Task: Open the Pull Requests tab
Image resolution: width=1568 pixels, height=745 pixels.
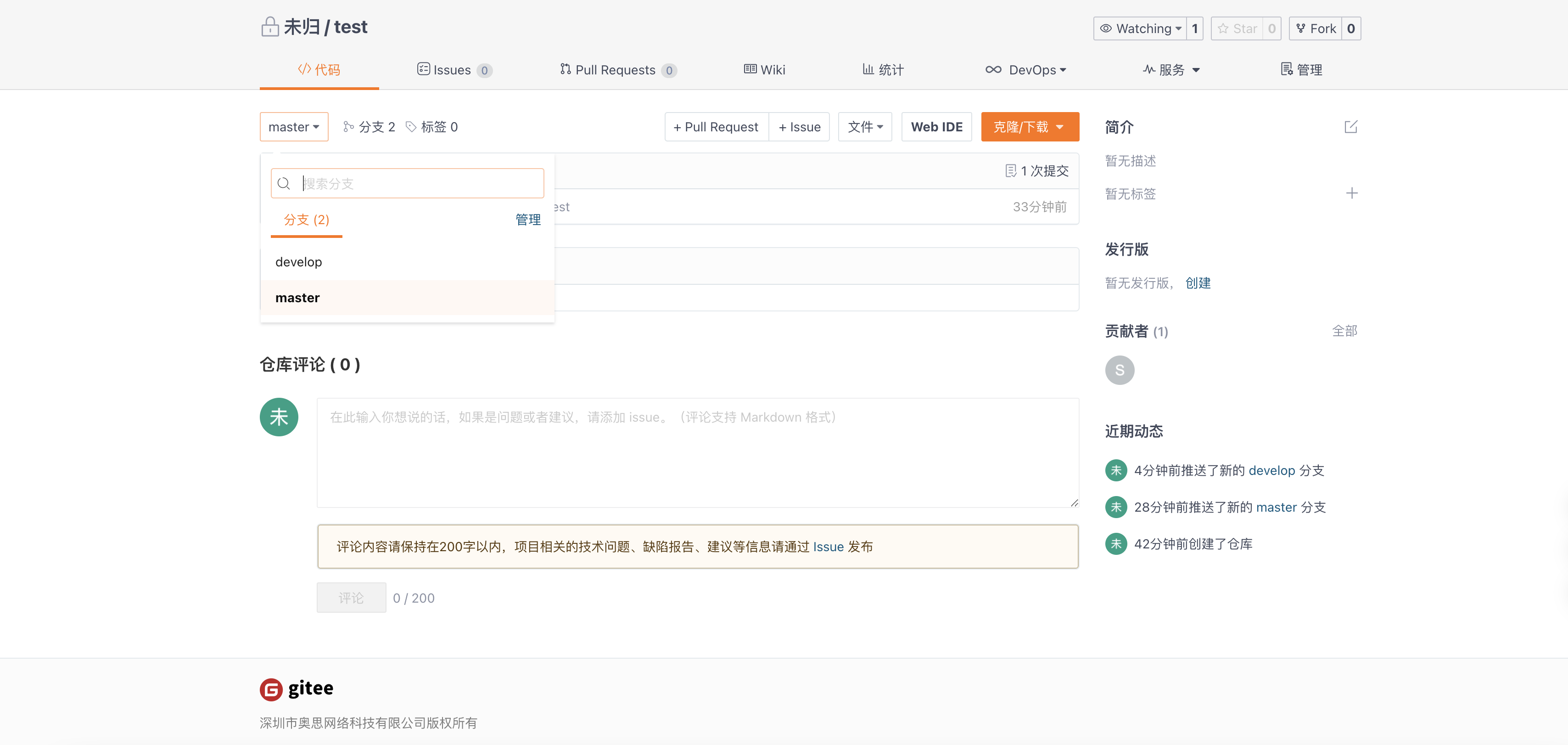Action: pos(618,70)
